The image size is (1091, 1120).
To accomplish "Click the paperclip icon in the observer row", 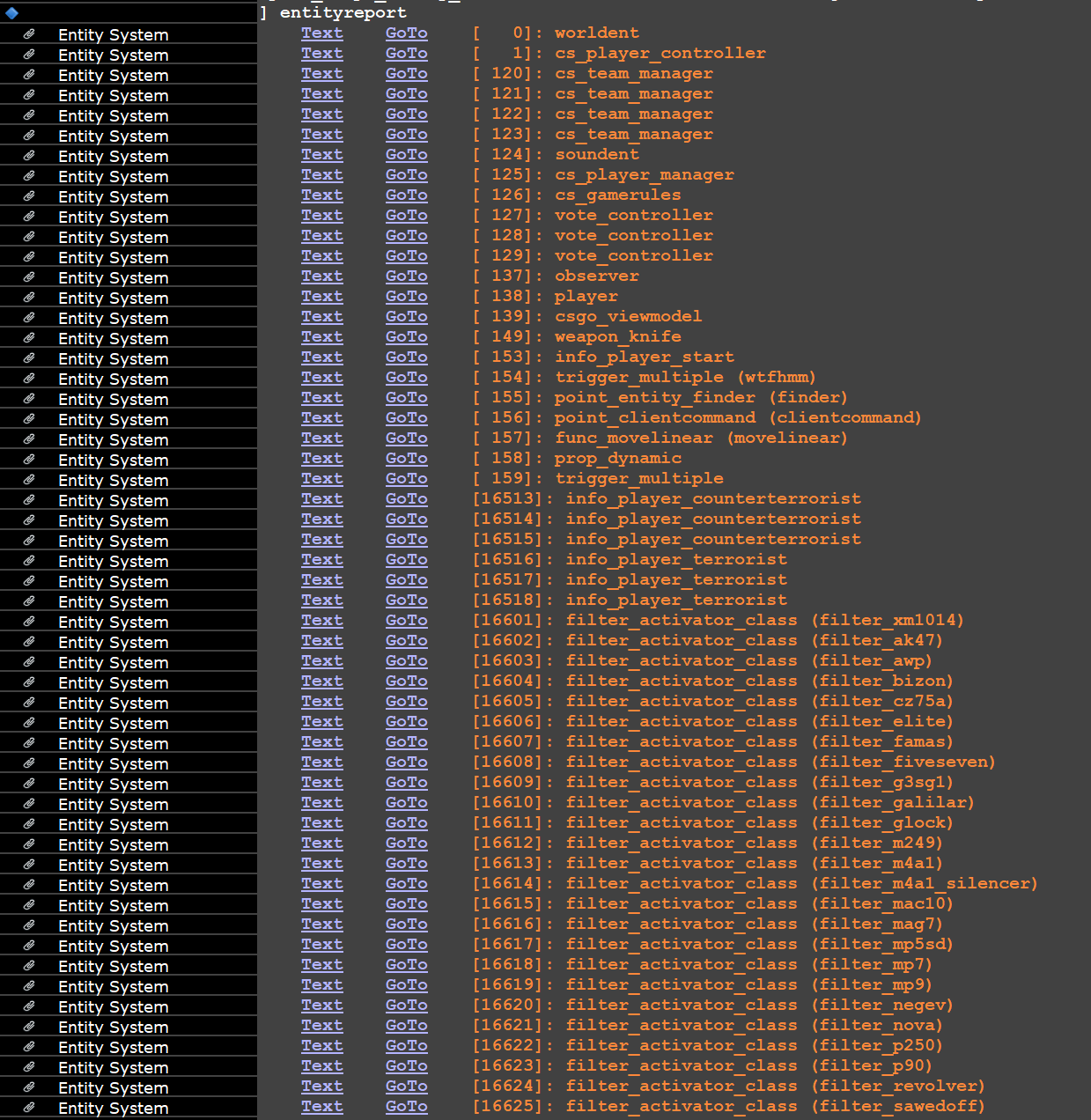I will pos(29,277).
